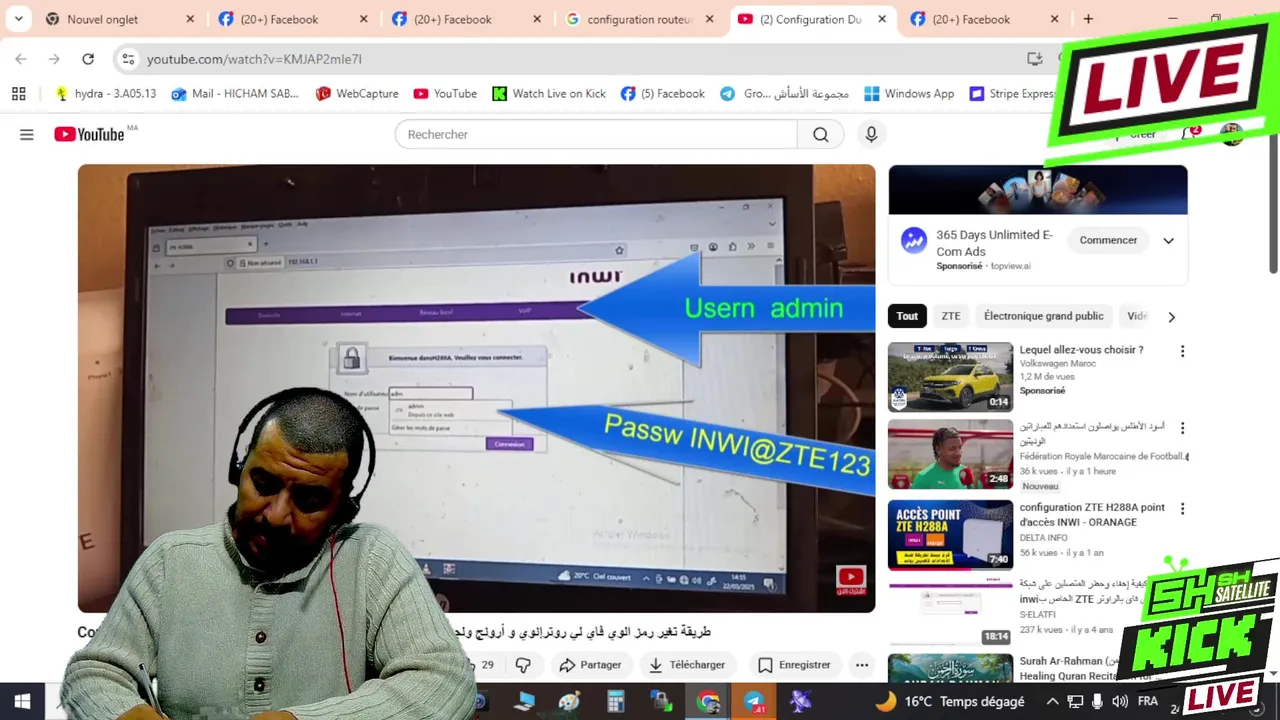This screenshot has width=1280, height=720.
Task: Open hydra - 3.A05.13 bookmark
Action: pyautogui.click(x=106, y=93)
